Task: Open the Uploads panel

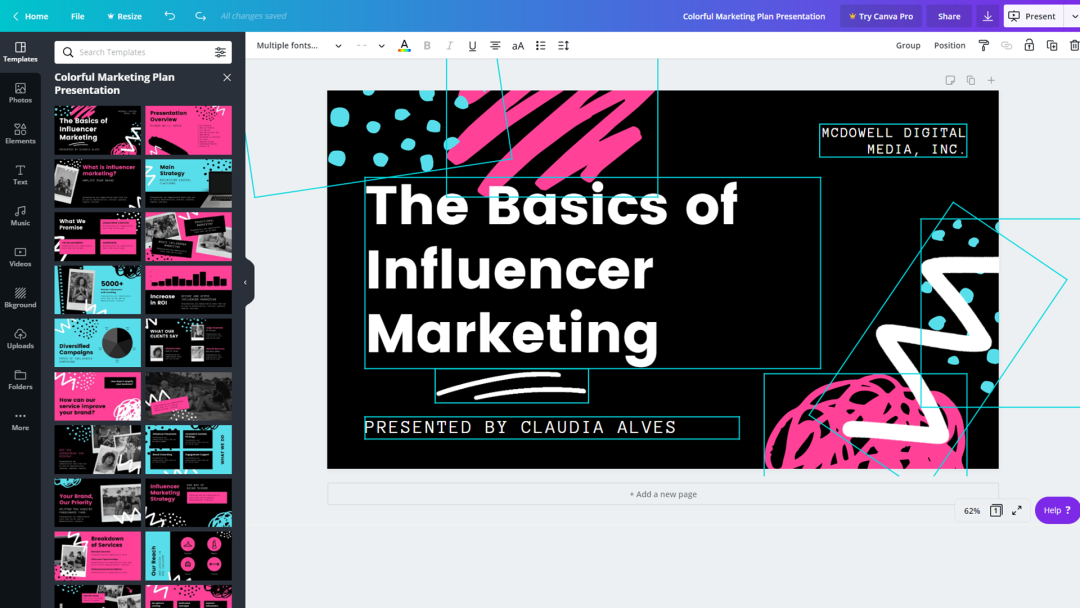Action: pos(20,339)
